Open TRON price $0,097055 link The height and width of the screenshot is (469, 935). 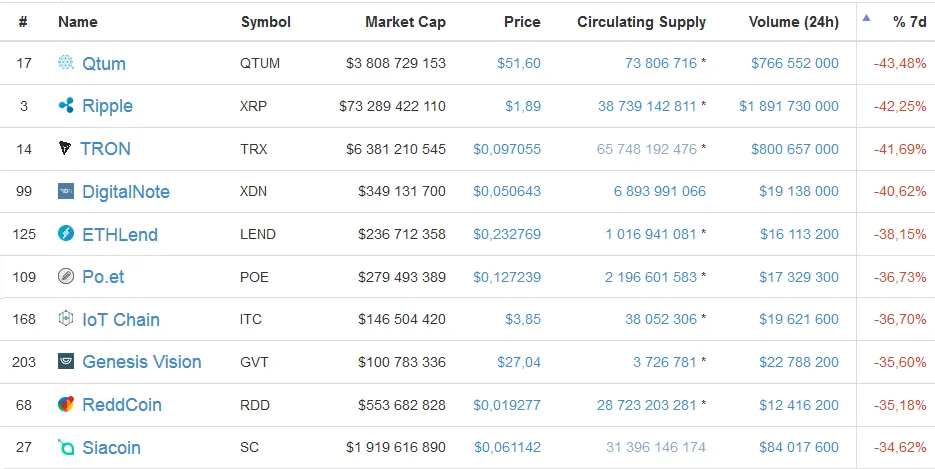[507, 149]
